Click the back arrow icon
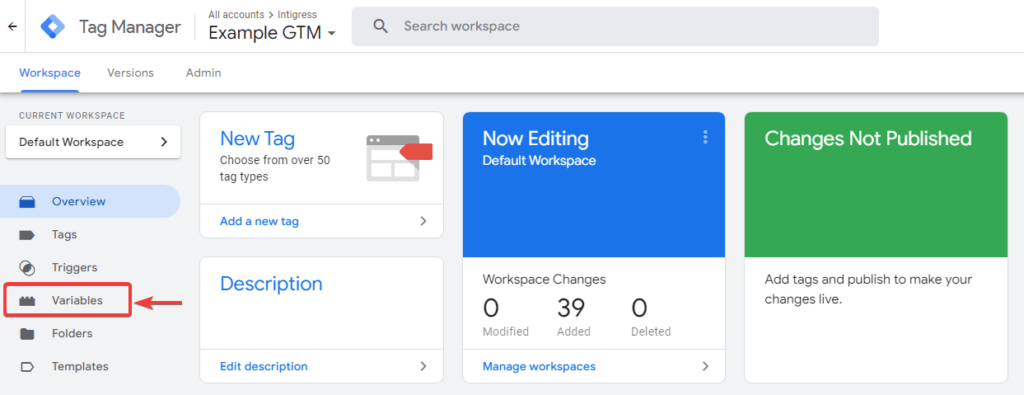This screenshot has height=395, width=1024. [x=12, y=27]
